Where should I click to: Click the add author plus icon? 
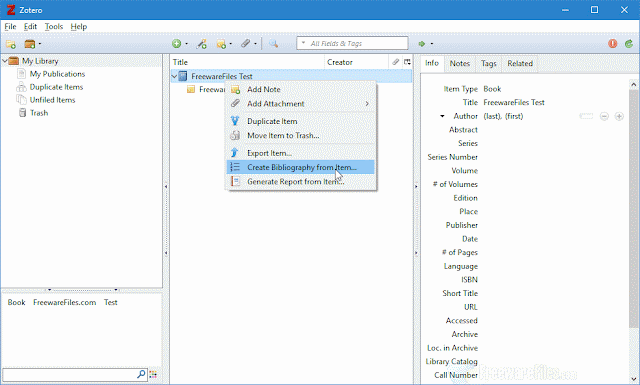point(619,116)
